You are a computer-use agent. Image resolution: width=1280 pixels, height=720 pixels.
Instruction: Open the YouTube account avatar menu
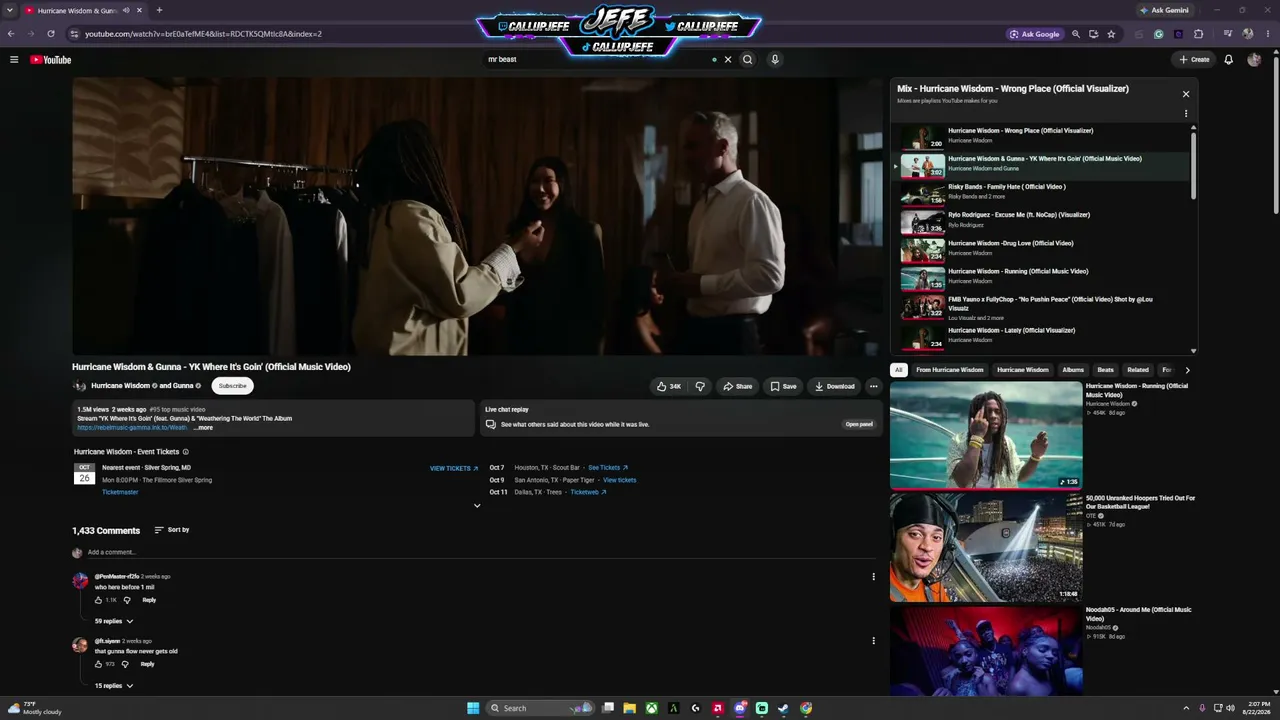click(x=1254, y=60)
